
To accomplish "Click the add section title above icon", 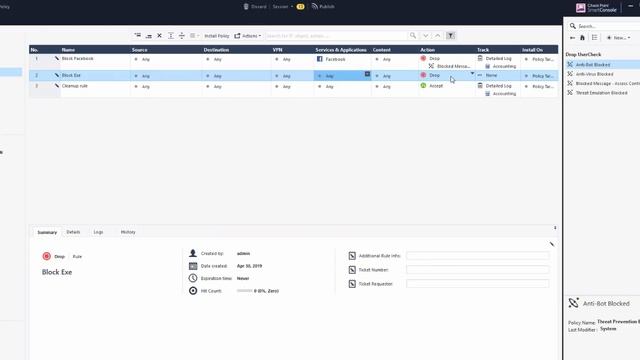I will coord(171,36).
